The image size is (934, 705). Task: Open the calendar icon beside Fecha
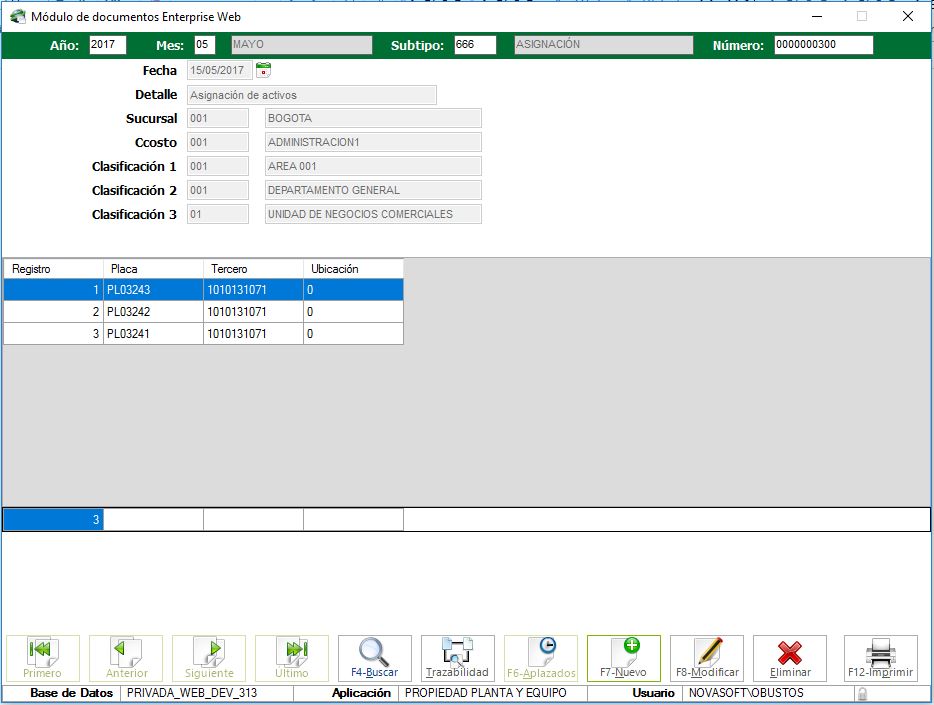pyautogui.click(x=264, y=70)
